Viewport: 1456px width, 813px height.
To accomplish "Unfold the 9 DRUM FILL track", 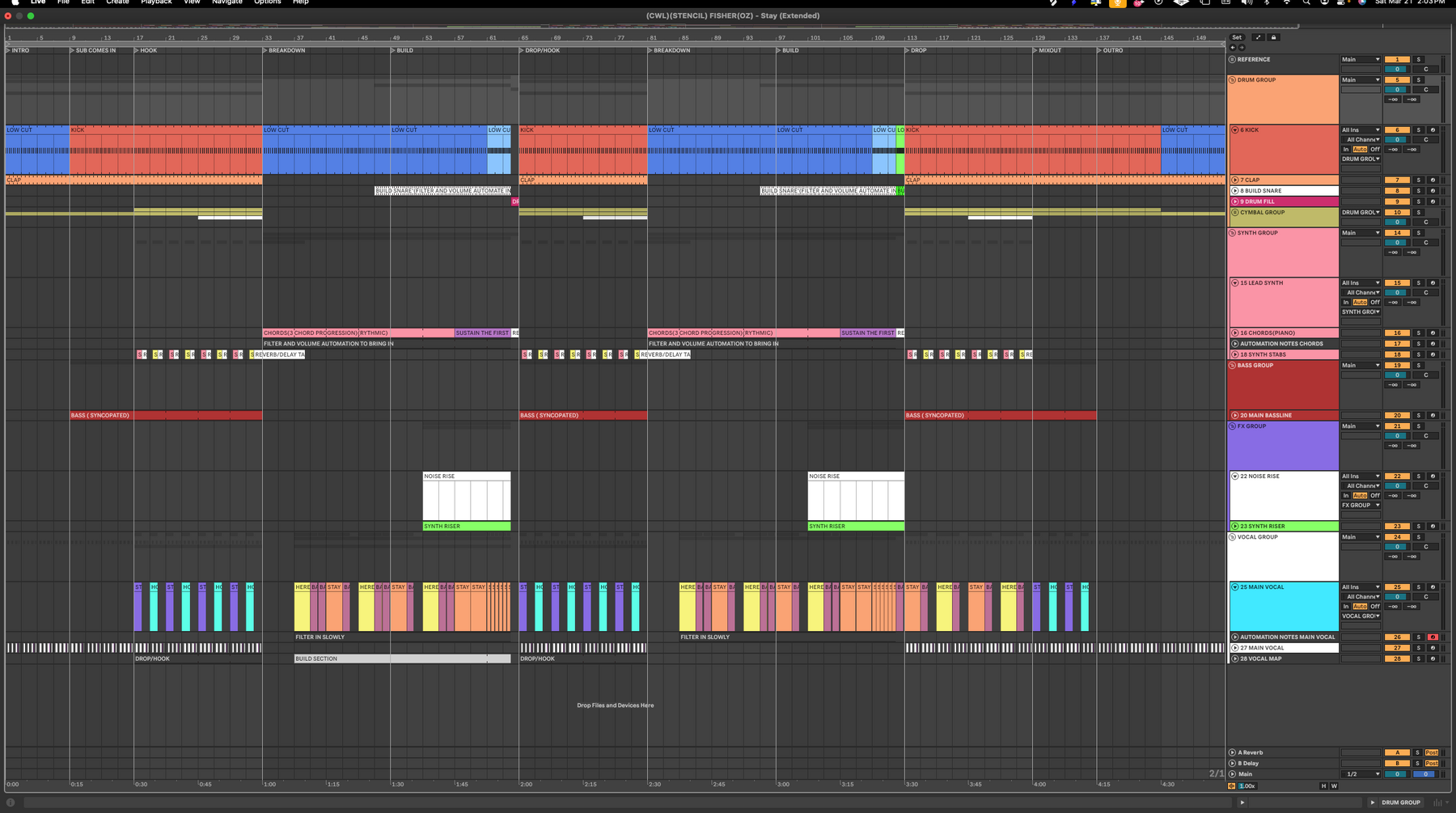I will pos(1235,201).
